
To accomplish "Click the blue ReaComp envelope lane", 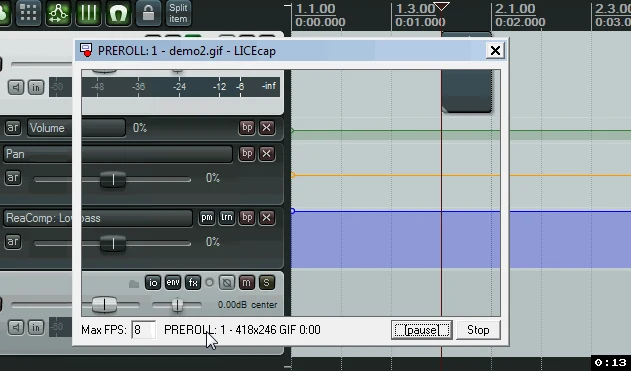I will point(461,239).
